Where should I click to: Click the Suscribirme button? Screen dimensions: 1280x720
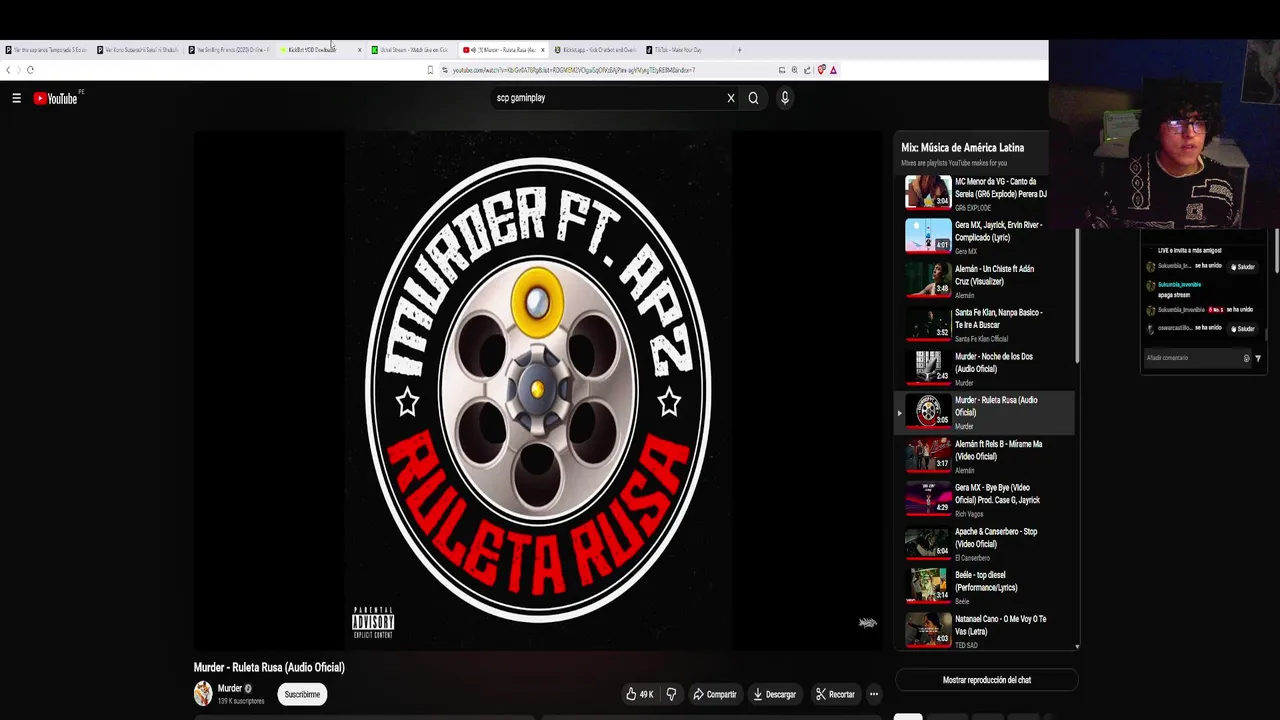[x=302, y=694]
